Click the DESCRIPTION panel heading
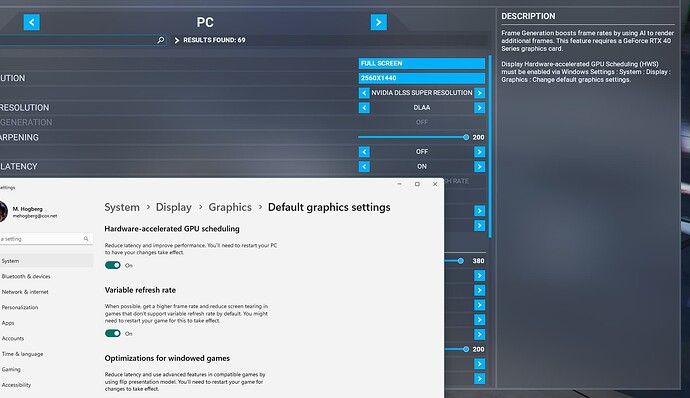This screenshot has height=398, width=690. tap(528, 16)
